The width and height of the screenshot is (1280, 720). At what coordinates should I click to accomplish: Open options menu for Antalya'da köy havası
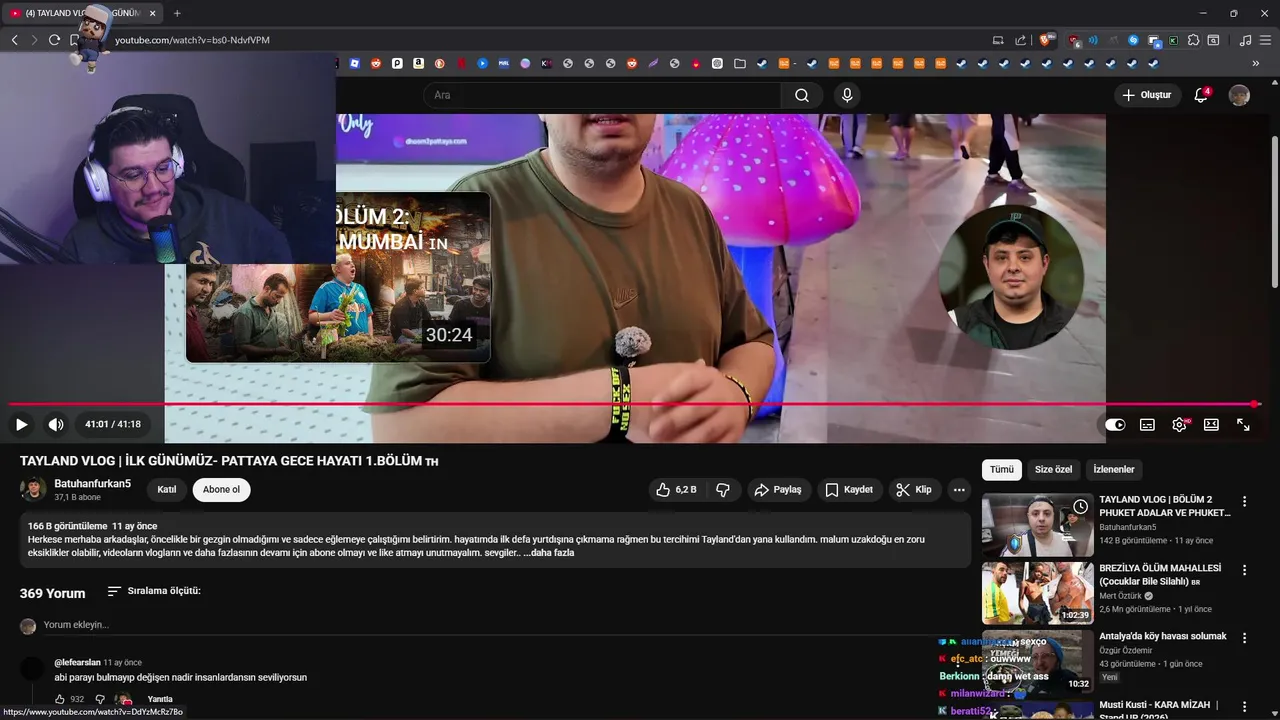(1245, 637)
